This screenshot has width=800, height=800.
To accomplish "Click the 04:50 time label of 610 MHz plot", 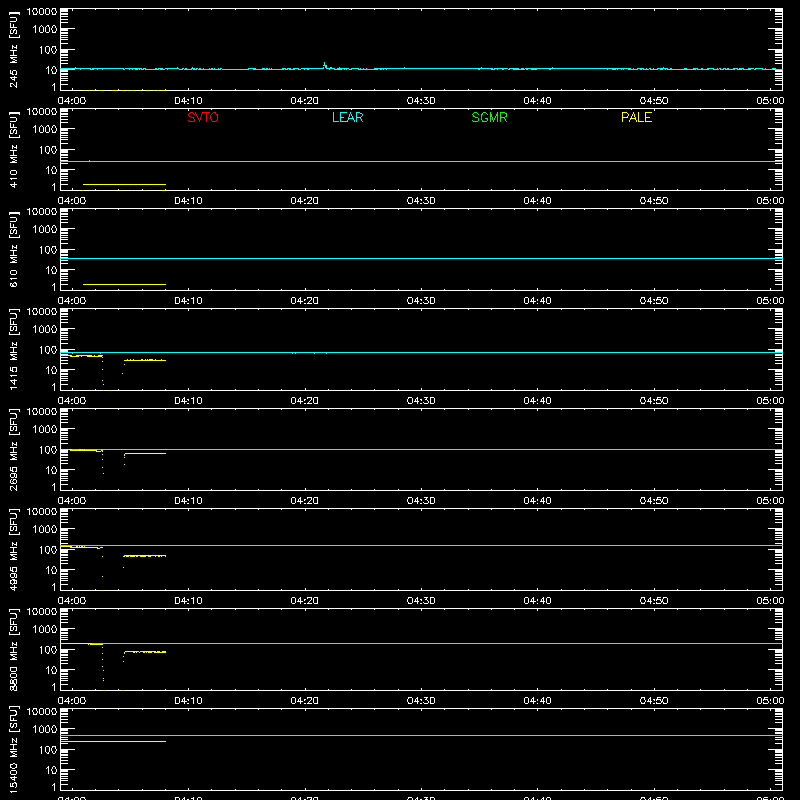I will (x=654, y=301).
